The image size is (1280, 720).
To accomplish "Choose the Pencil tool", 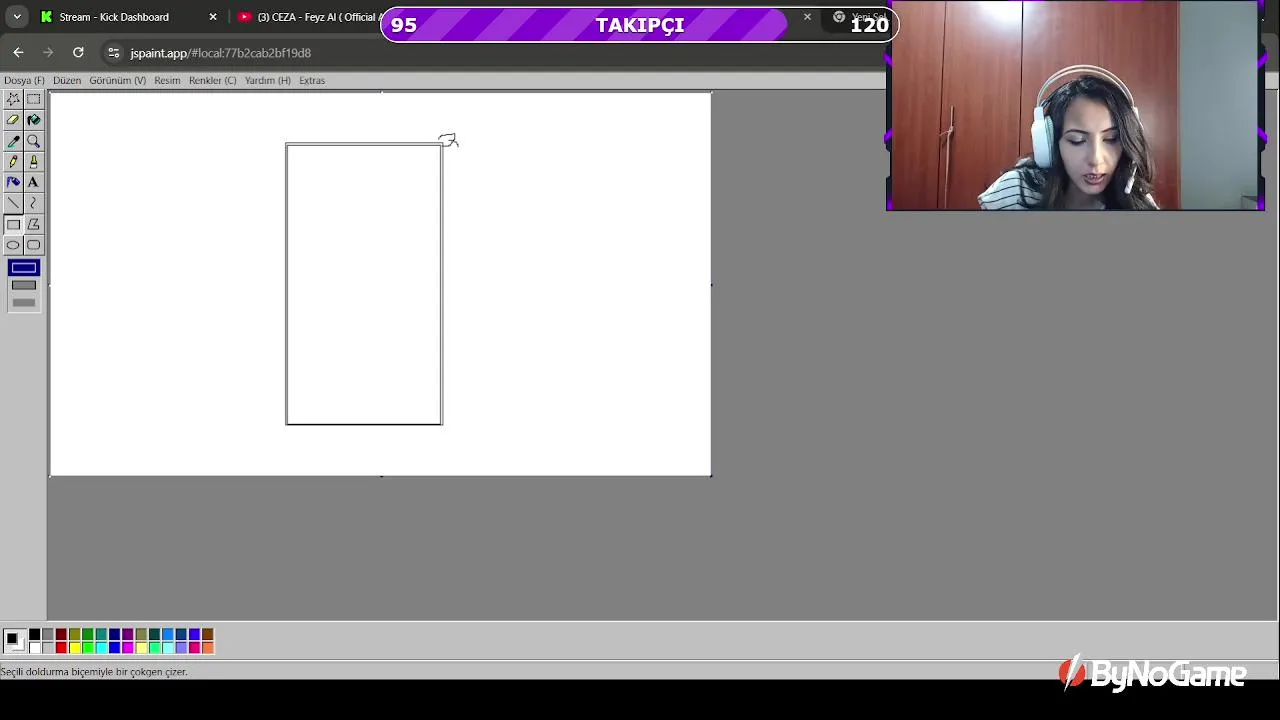I will pos(13,161).
